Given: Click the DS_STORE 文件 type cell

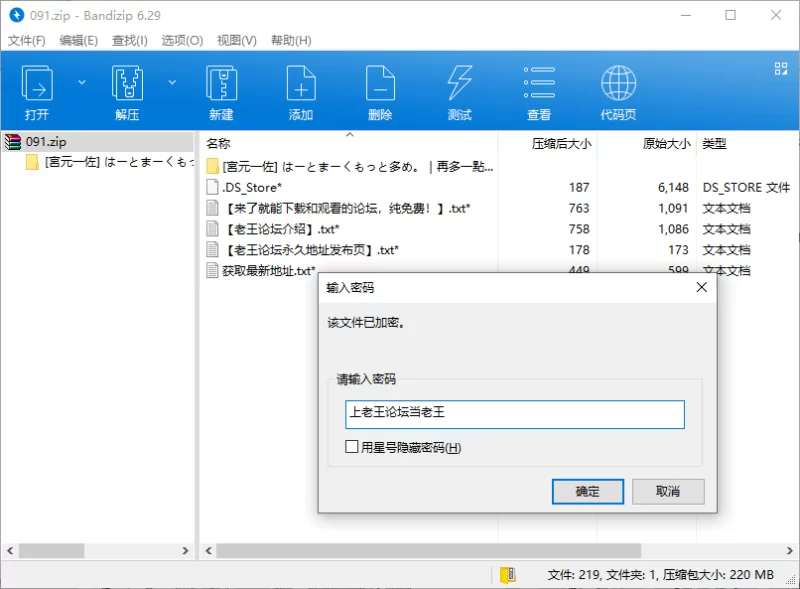Looking at the screenshot, I should [x=746, y=187].
